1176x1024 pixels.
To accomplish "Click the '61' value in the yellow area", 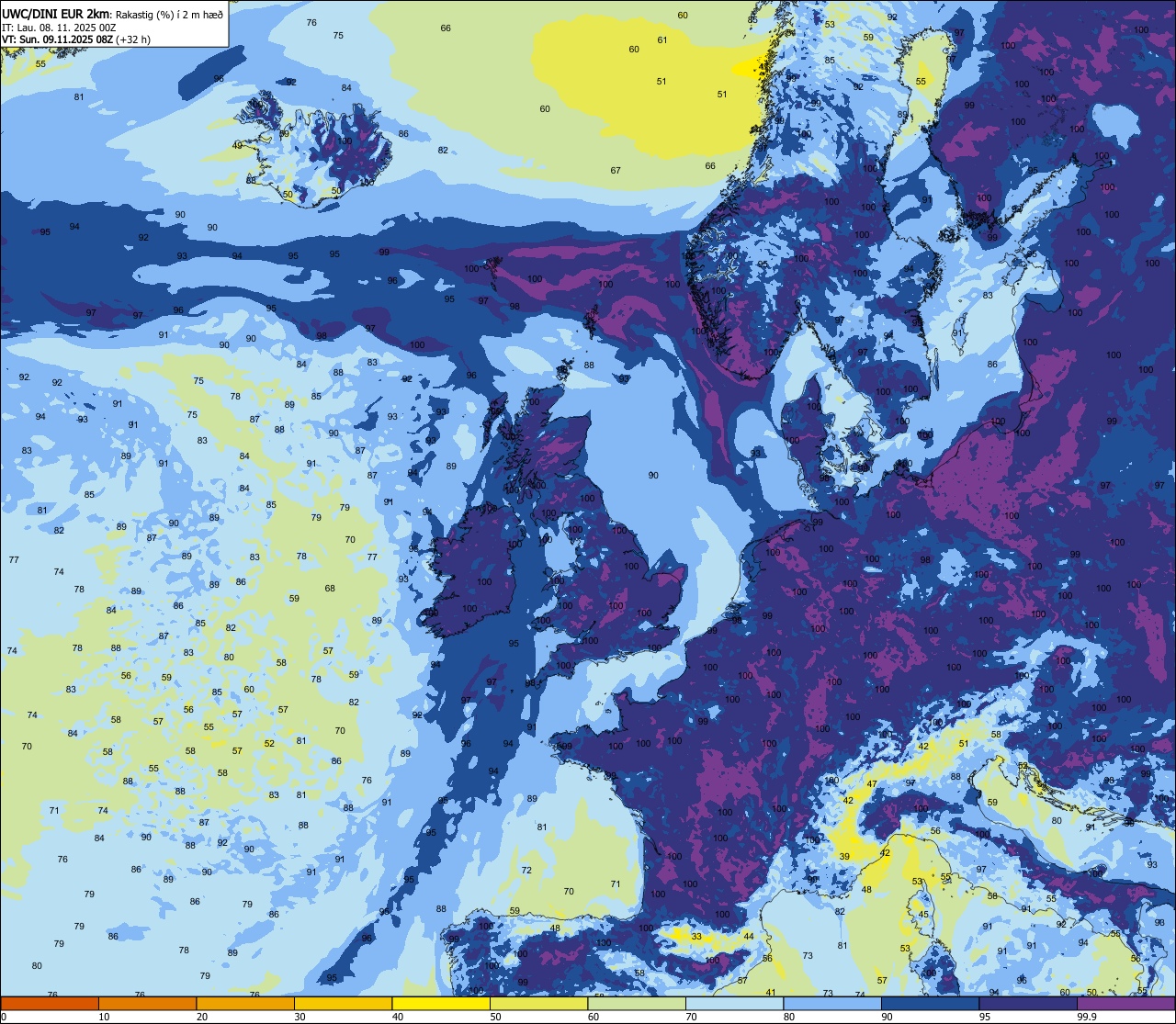I will click(662, 39).
